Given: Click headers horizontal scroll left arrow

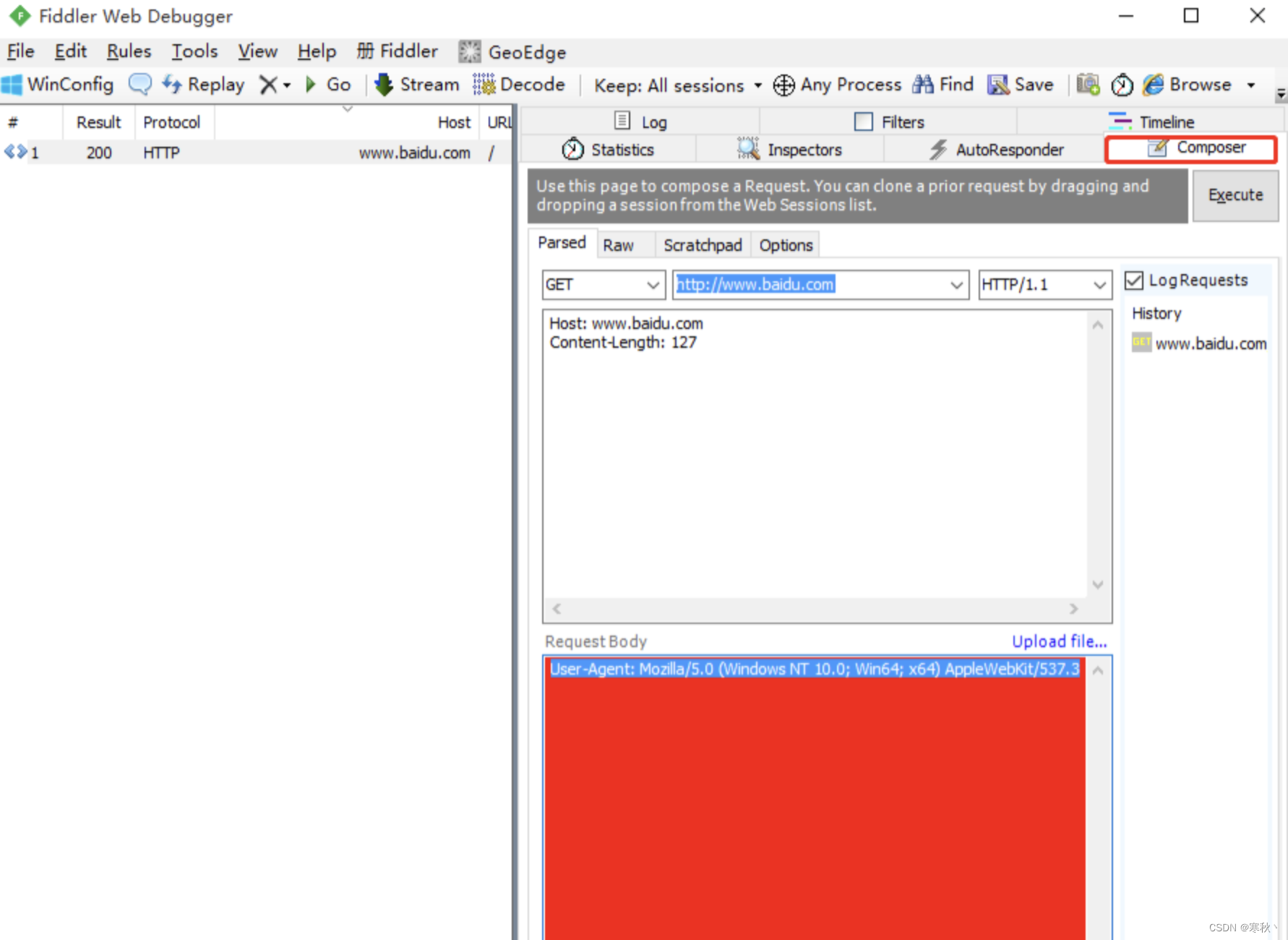Looking at the screenshot, I should (x=557, y=609).
